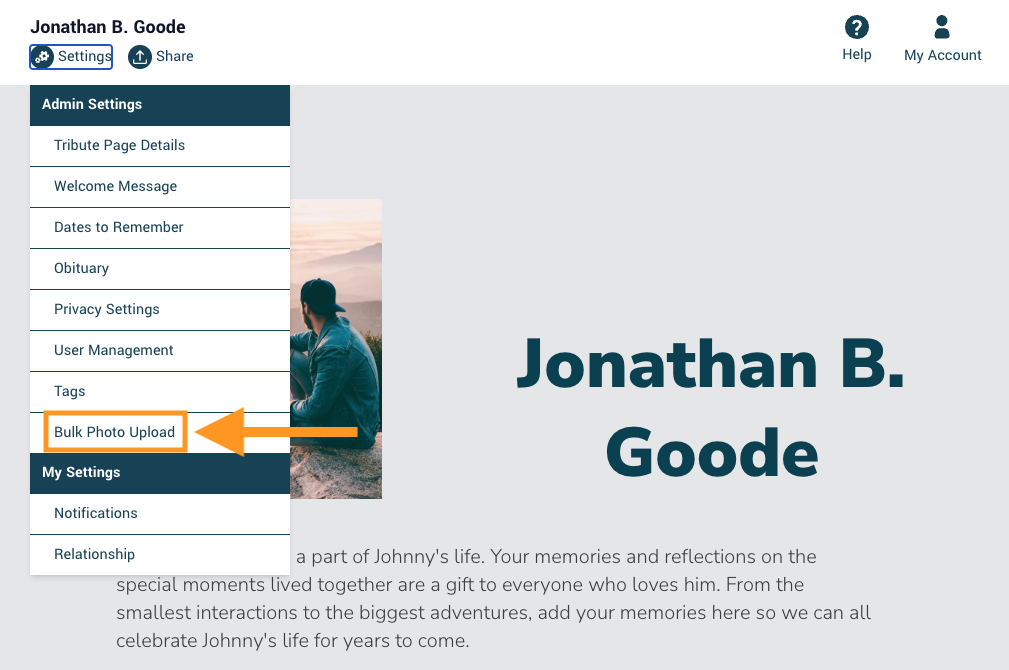
Task: Click the Help label
Action: pos(856,55)
